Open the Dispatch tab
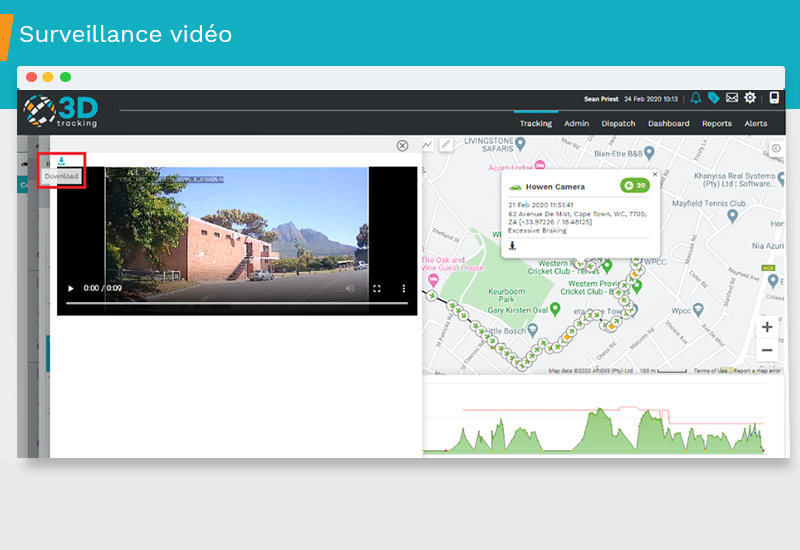800x550 pixels. 618,124
